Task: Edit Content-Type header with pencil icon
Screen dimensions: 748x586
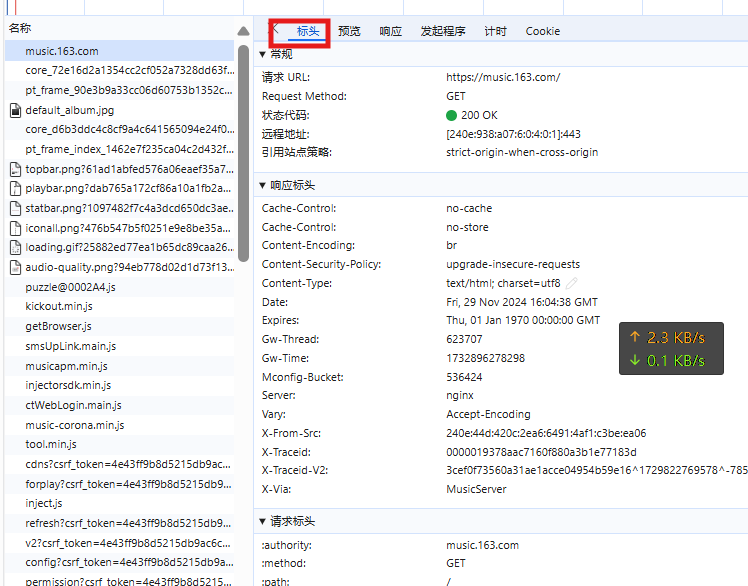Action: click(x=572, y=283)
